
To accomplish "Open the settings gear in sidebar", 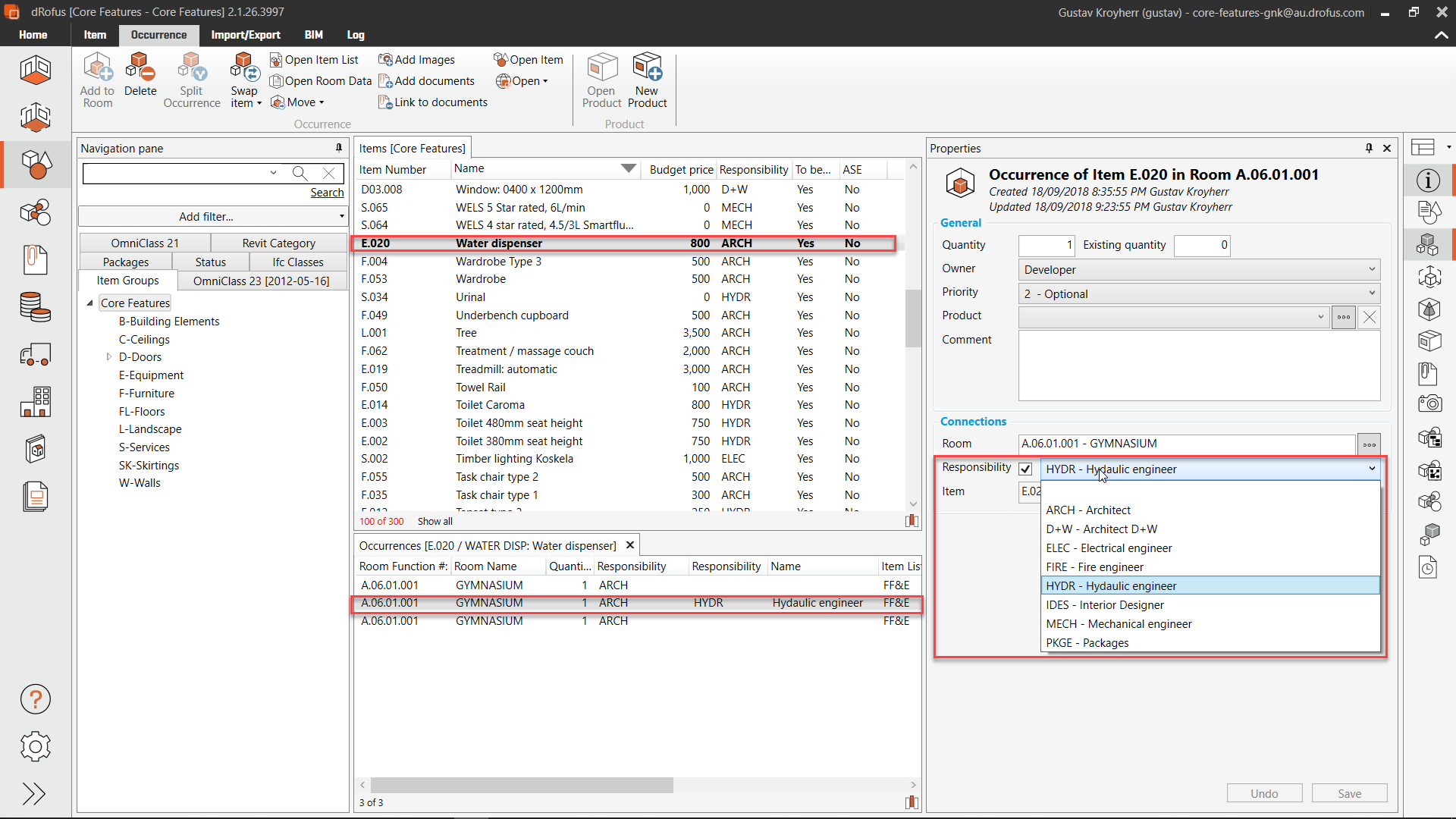I will [35, 747].
